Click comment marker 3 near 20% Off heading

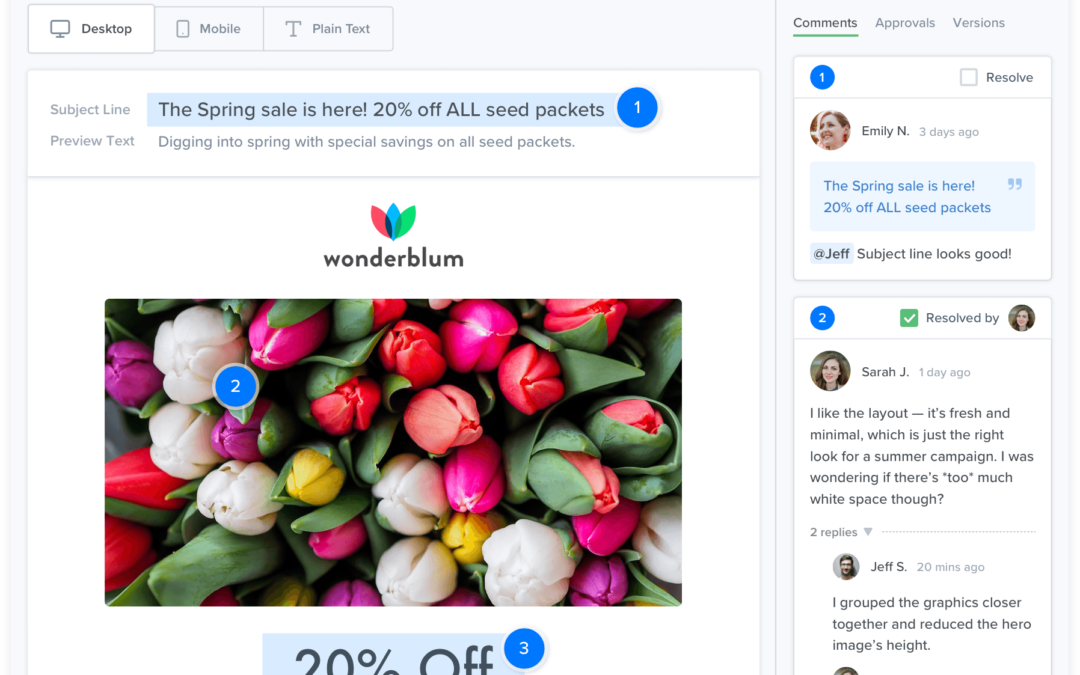(x=524, y=648)
